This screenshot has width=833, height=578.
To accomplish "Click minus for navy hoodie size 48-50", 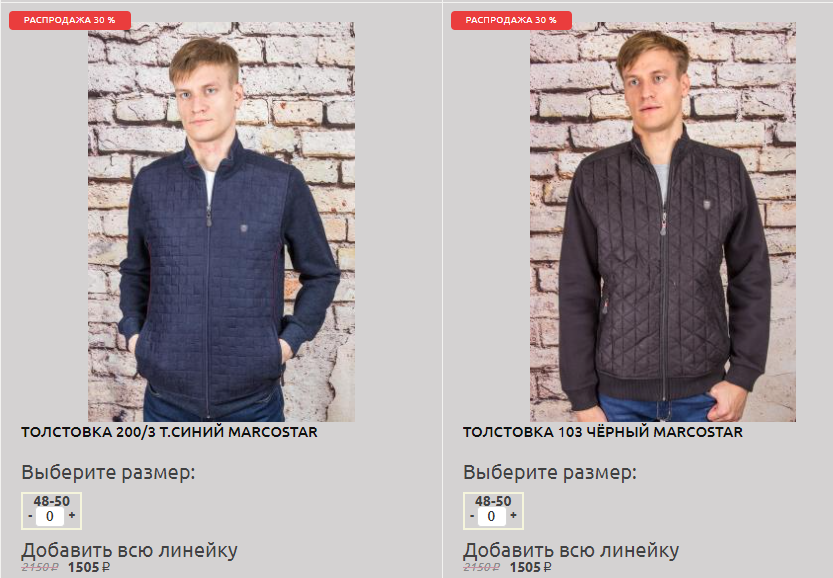I will click(x=30, y=516).
